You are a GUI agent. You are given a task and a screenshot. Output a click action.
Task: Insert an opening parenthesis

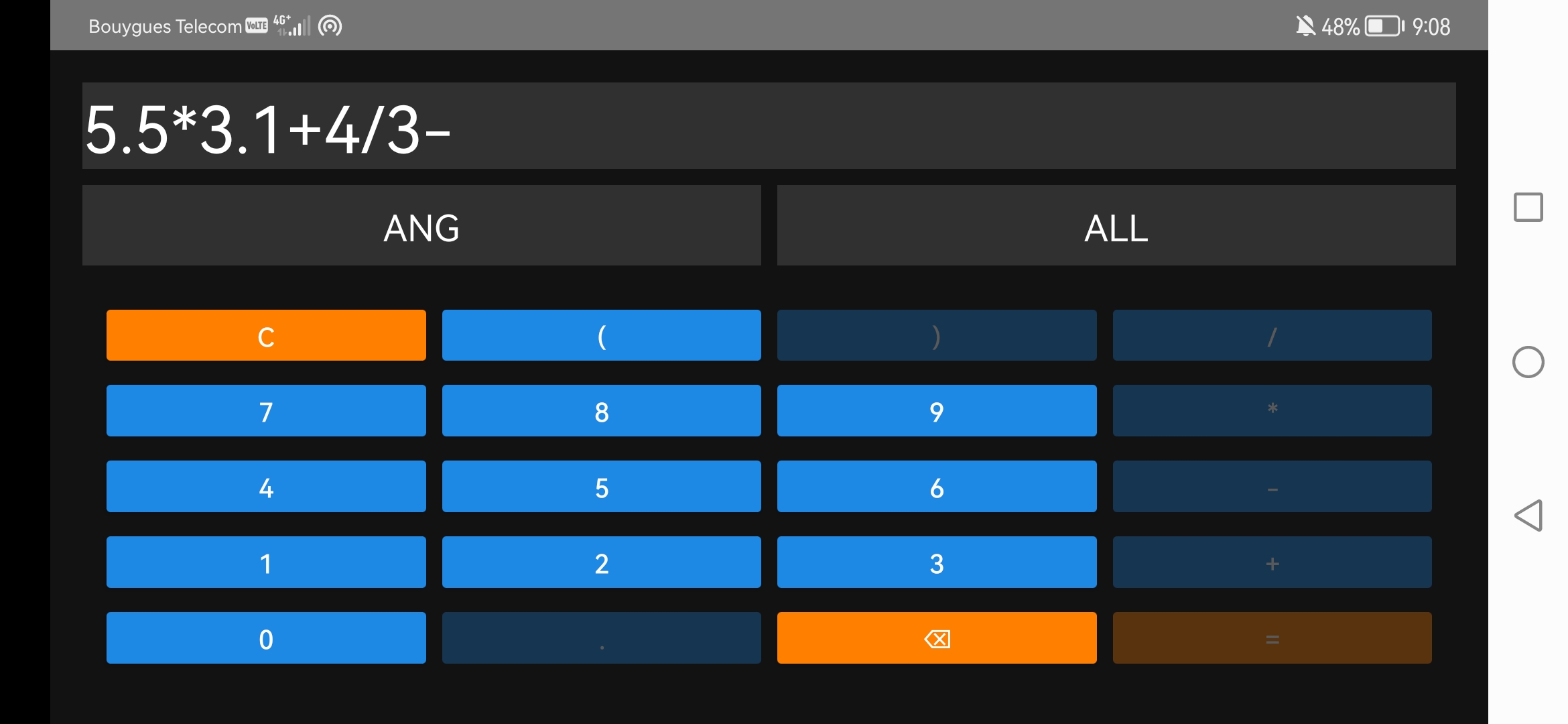pos(601,335)
